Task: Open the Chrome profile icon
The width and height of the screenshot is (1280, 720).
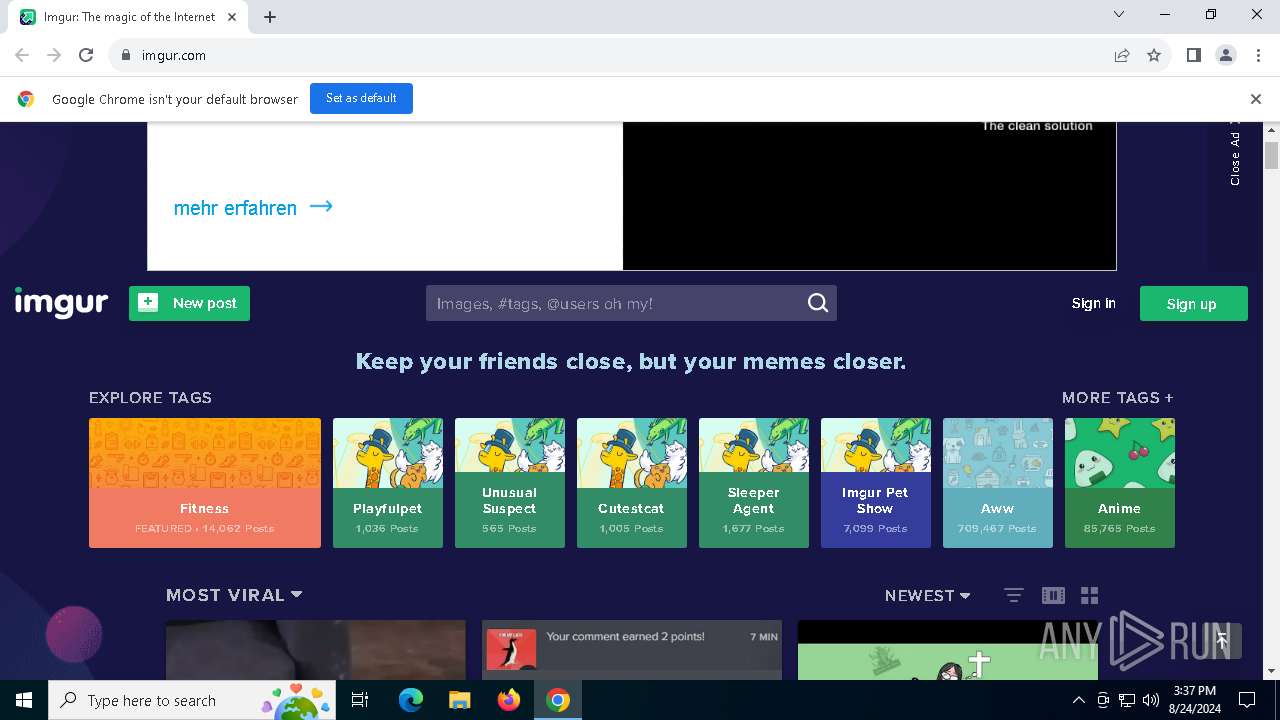Action: click(x=1226, y=55)
